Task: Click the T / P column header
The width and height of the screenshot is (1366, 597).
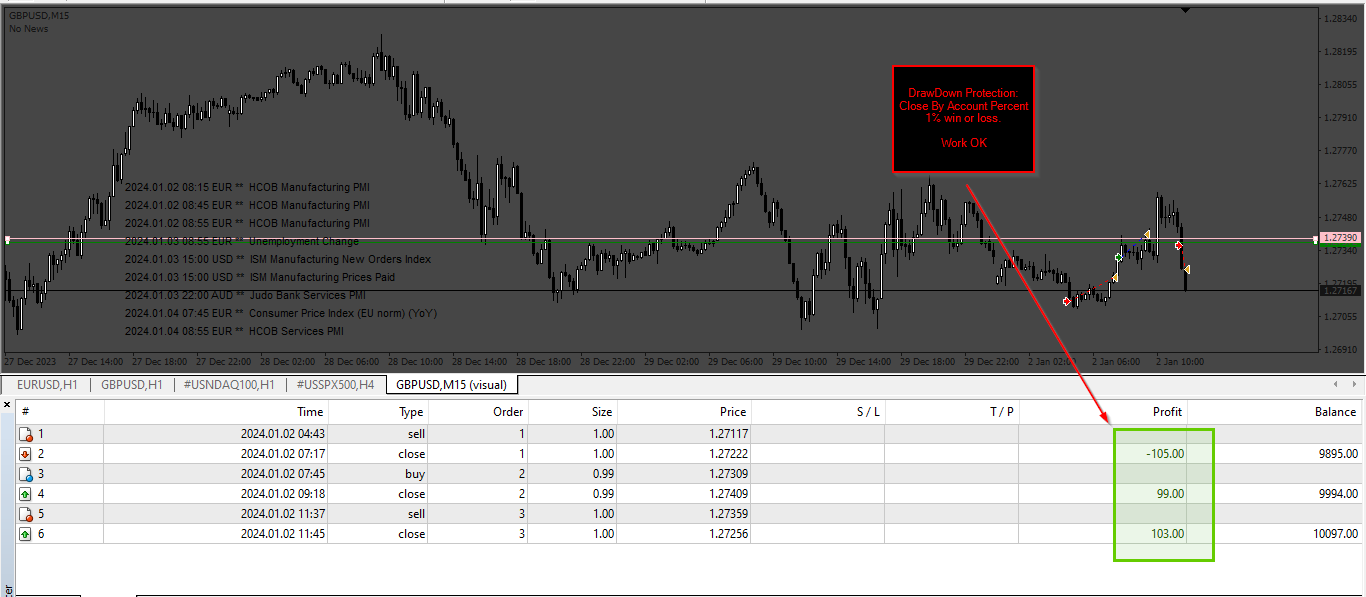Action: click(952, 411)
